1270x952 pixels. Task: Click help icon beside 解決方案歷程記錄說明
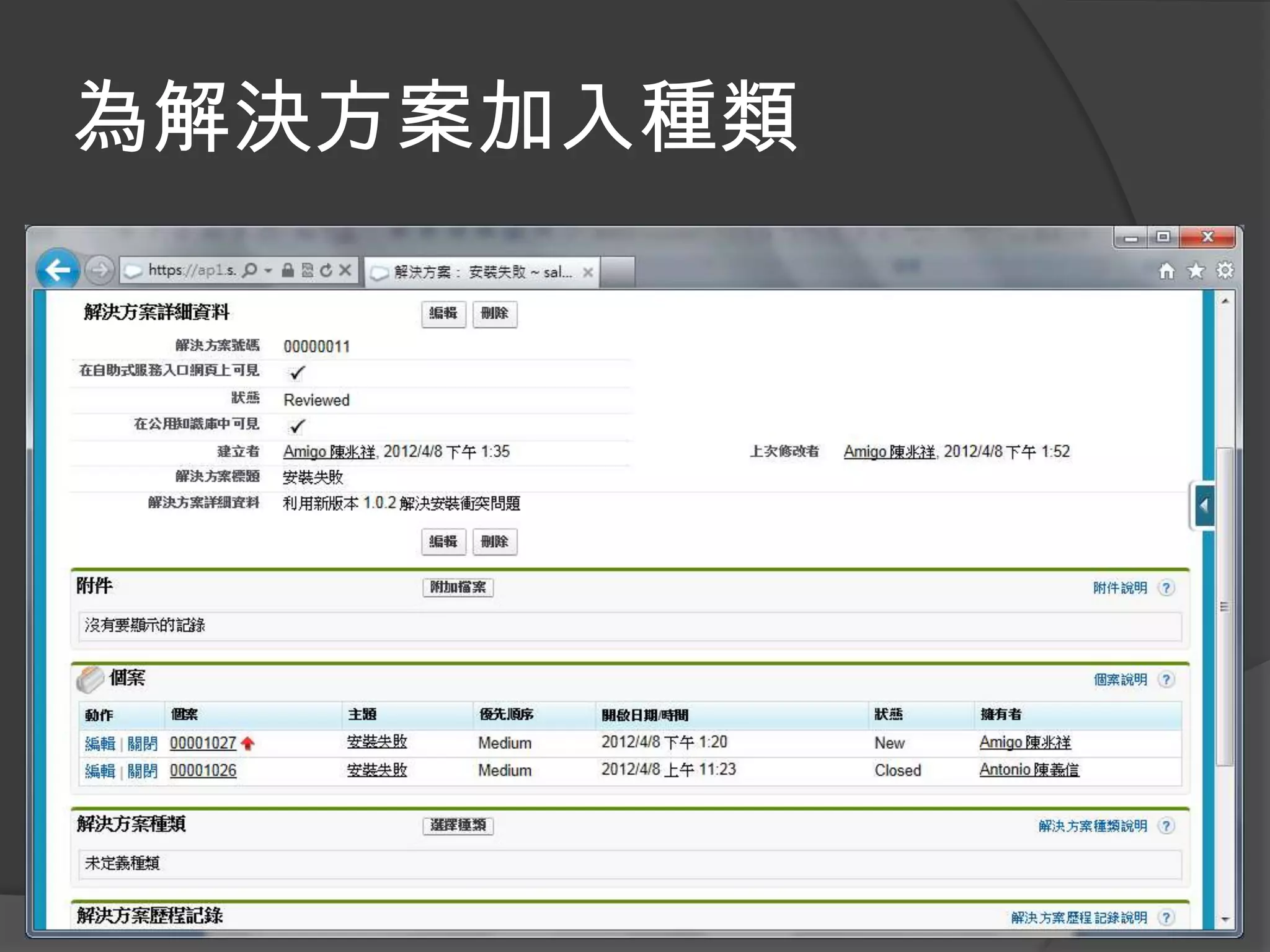[1166, 917]
